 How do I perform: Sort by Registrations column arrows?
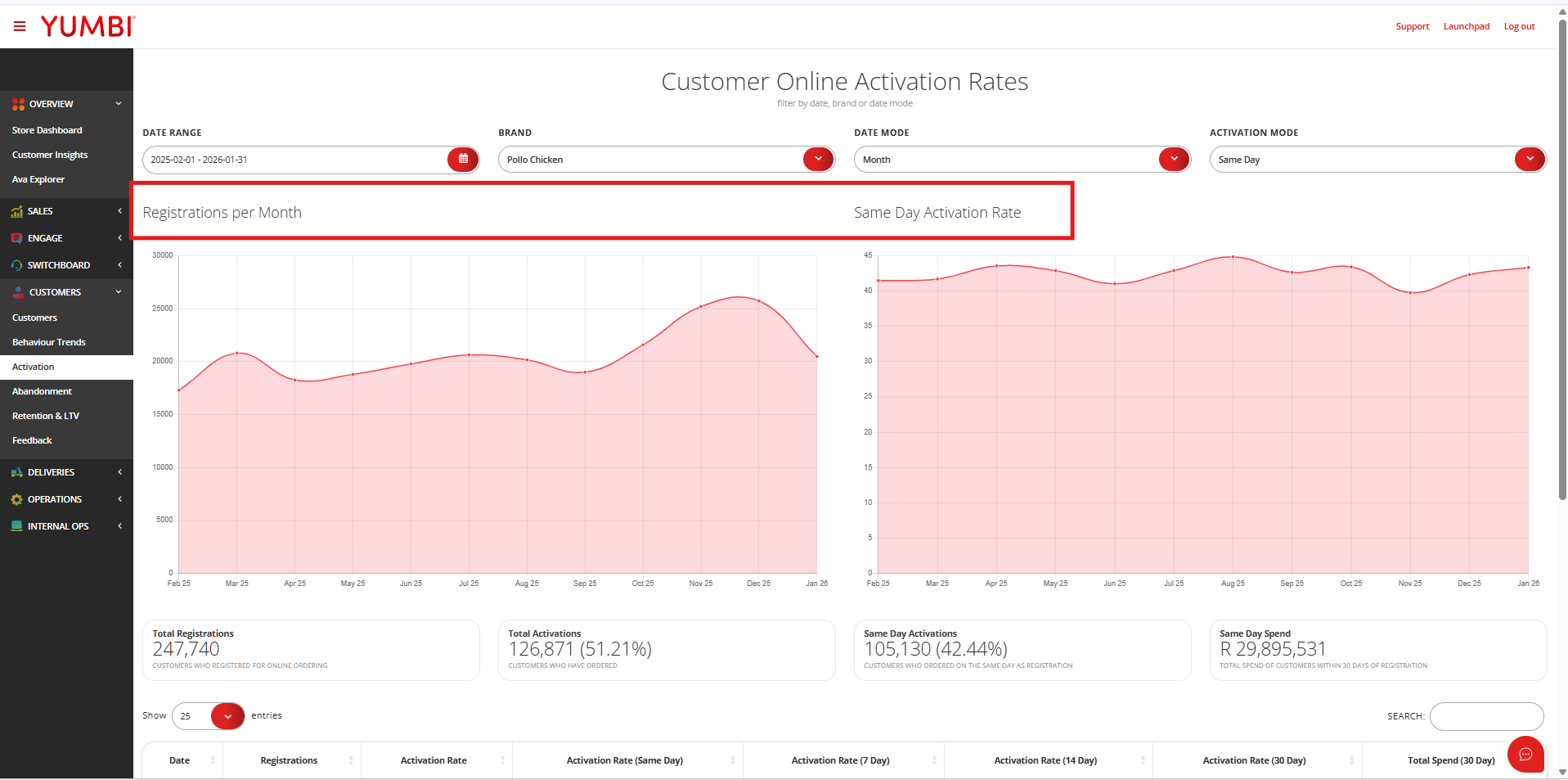[351, 761]
